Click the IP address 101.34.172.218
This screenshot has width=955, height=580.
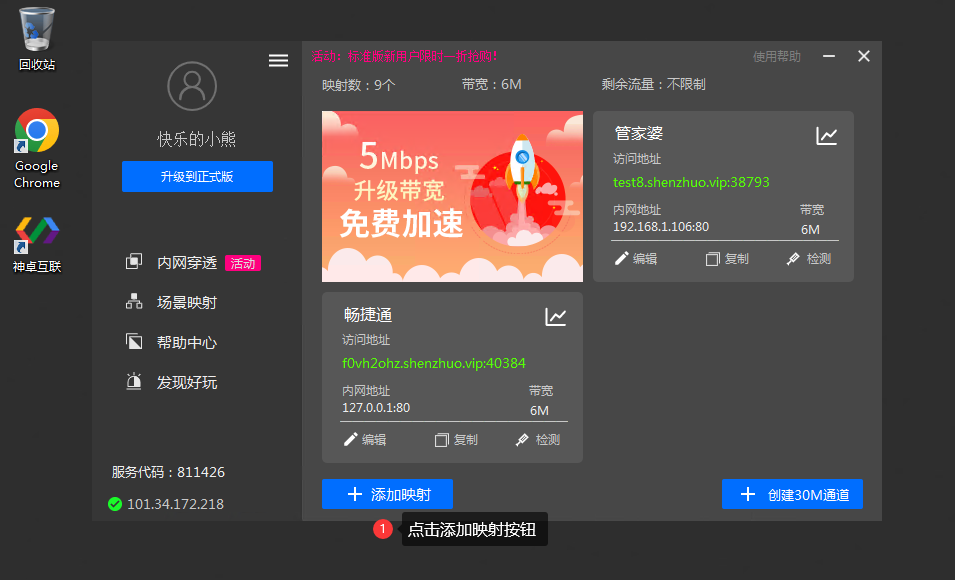pyautogui.click(x=175, y=504)
